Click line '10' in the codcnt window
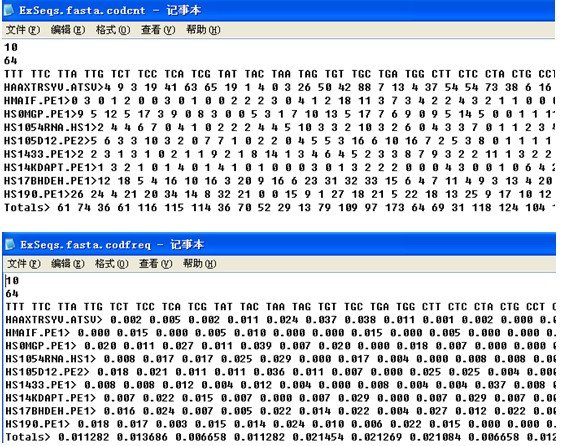The image size is (561, 446). point(11,47)
